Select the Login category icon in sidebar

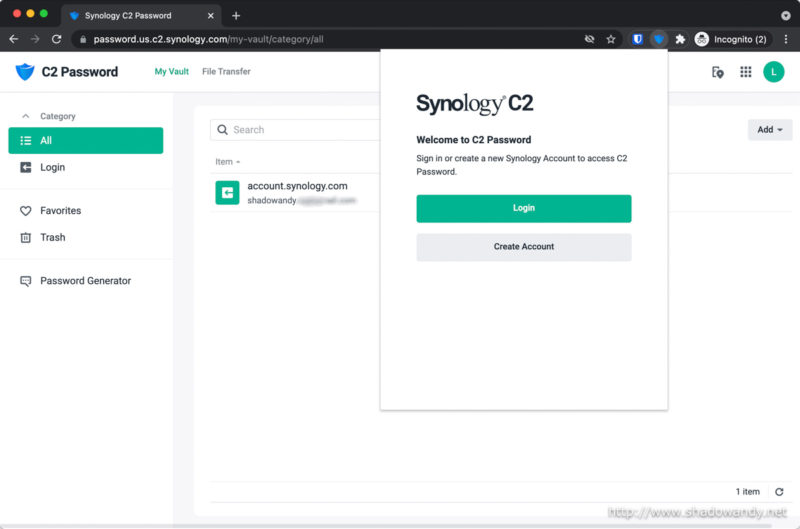point(26,167)
